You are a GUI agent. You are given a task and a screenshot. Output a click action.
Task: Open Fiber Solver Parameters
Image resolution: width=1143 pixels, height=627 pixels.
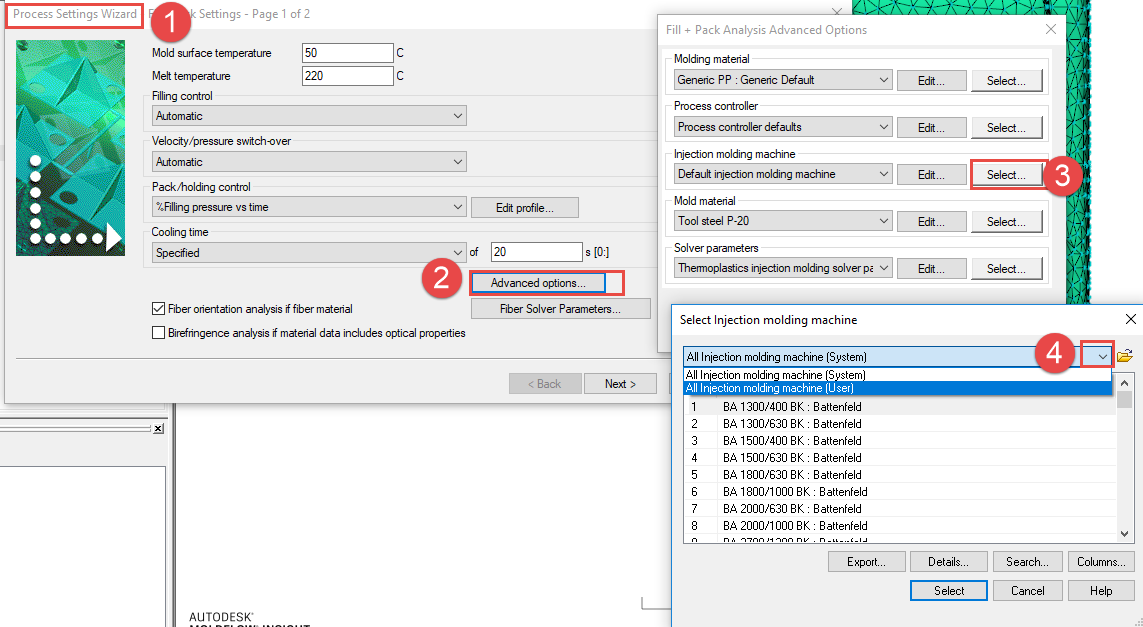560,308
